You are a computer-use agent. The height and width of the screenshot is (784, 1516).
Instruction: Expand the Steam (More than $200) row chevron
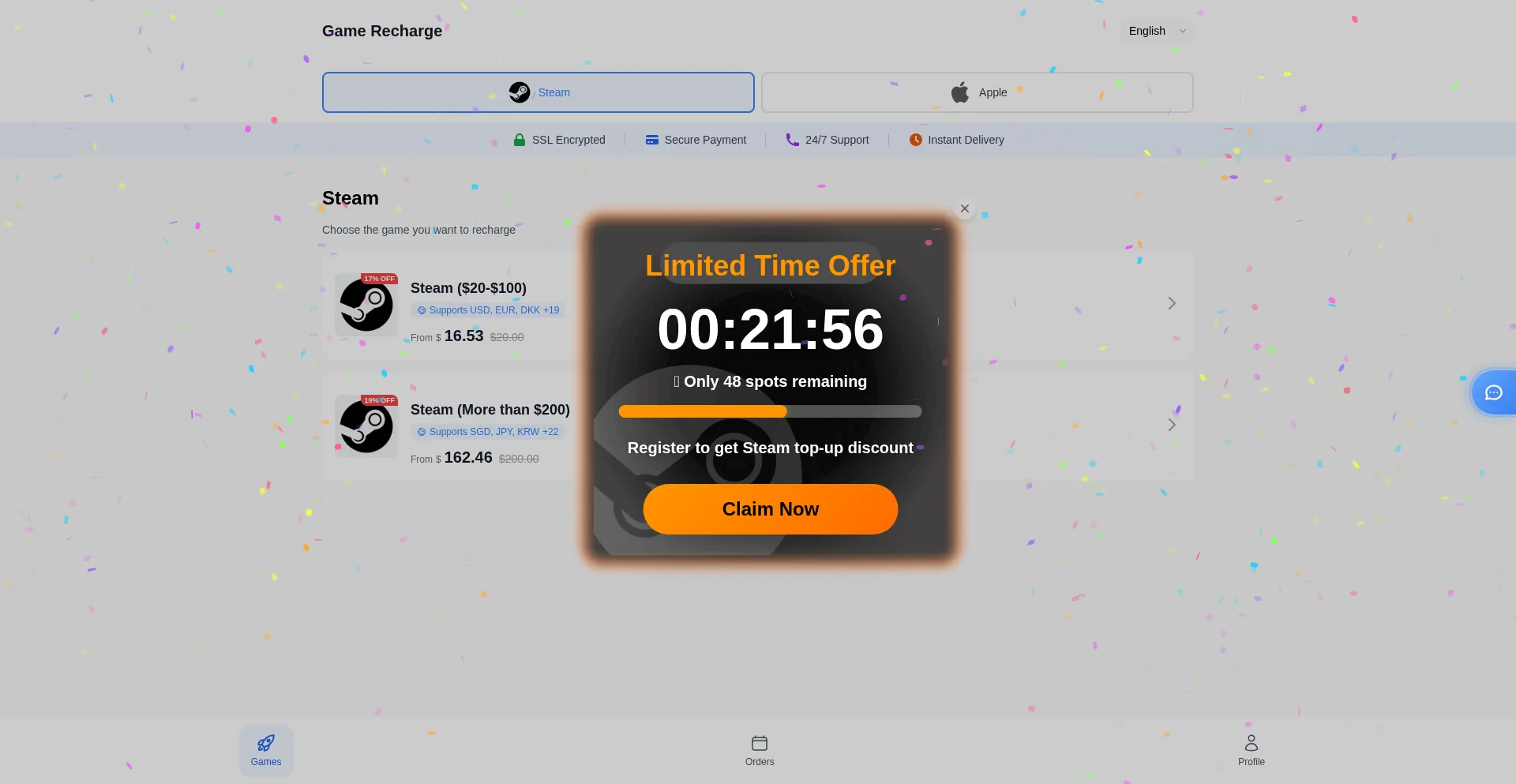[1172, 425]
